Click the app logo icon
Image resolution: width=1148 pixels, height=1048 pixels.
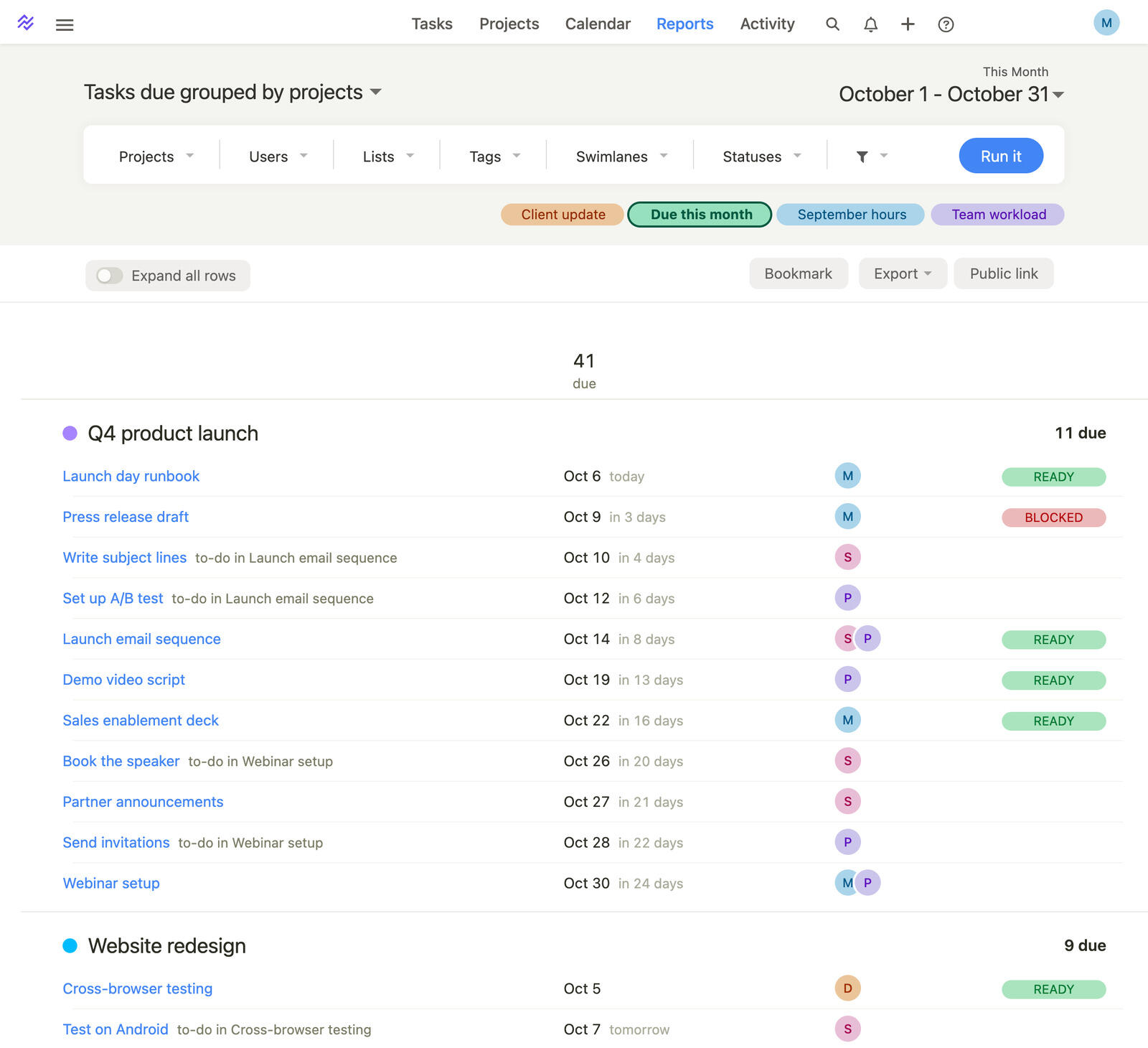coord(26,23)
